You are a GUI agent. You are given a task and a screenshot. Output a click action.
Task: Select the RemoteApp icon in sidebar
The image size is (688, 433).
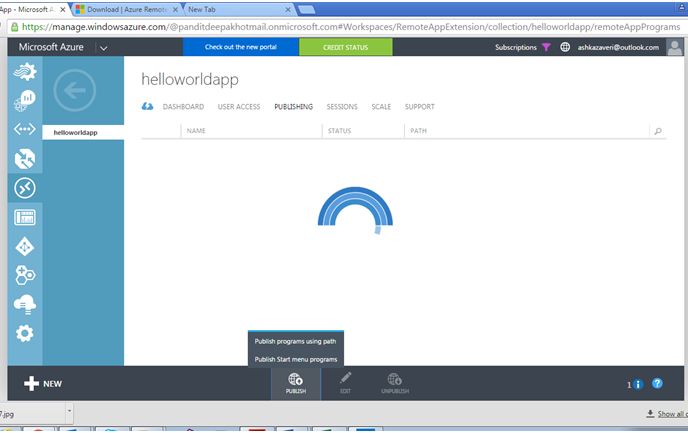point(25,188)
